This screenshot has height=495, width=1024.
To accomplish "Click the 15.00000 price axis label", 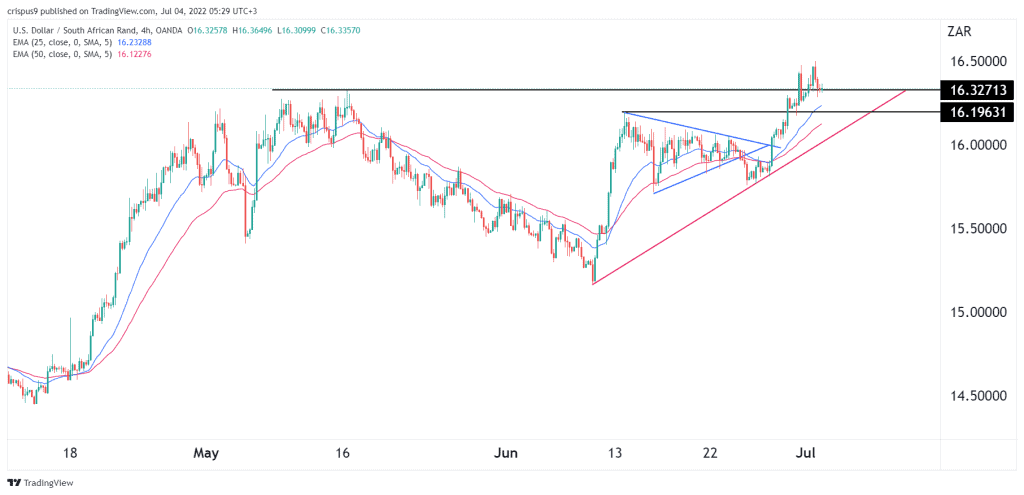I will (978, 313).
